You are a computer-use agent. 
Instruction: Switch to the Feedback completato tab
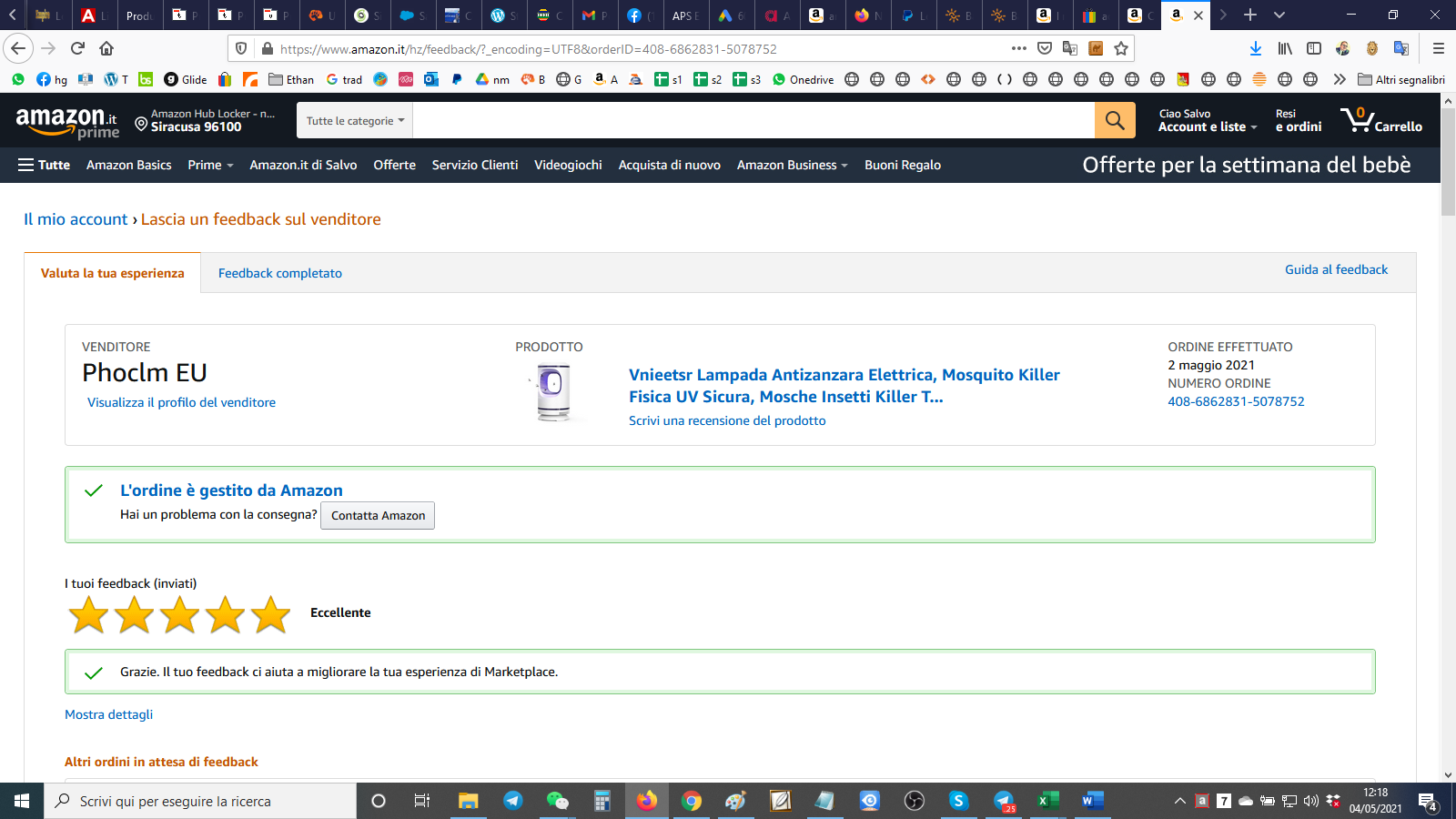coord(280,273)
